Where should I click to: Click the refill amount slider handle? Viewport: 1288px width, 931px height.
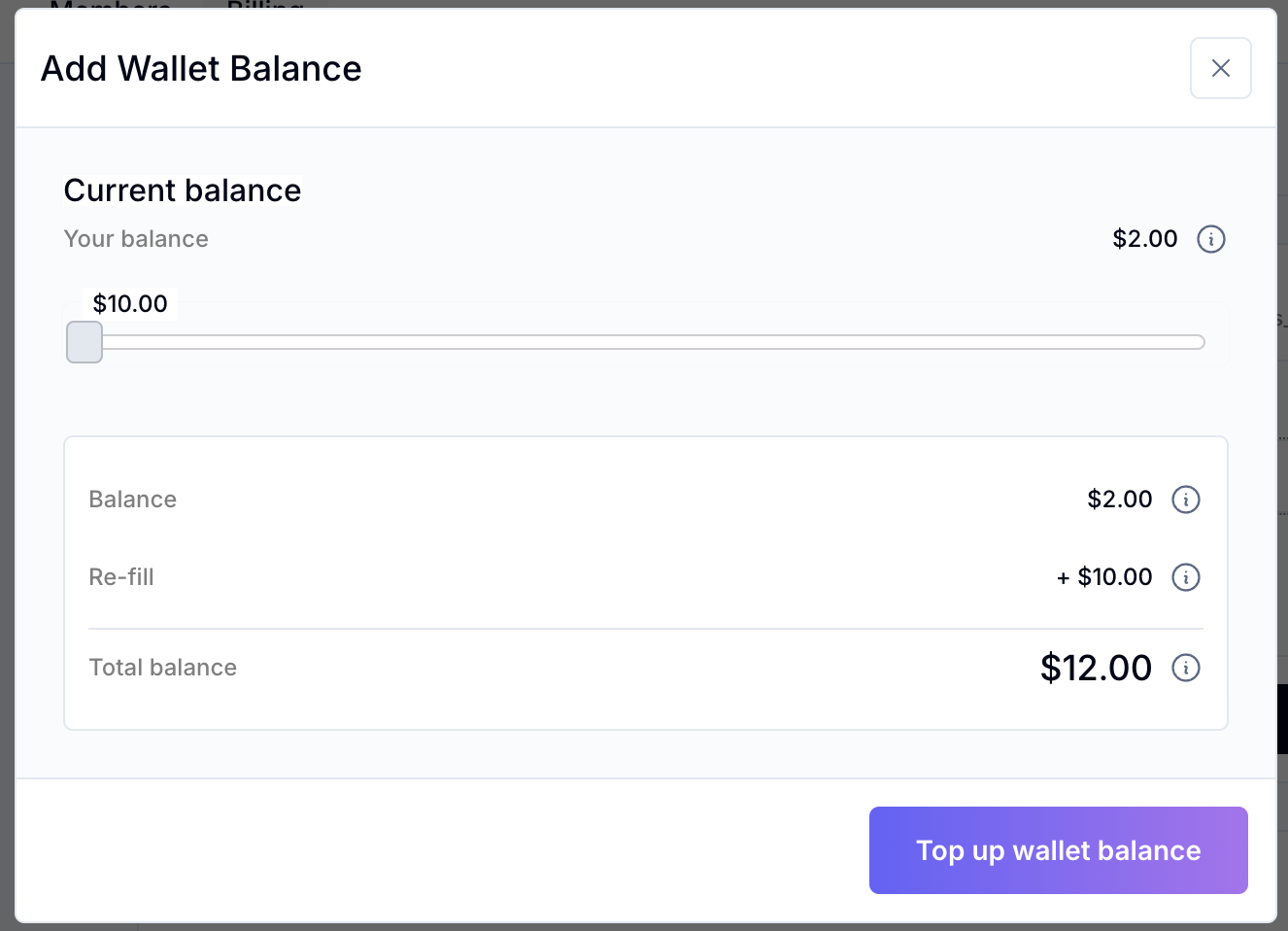click(85, 342)
